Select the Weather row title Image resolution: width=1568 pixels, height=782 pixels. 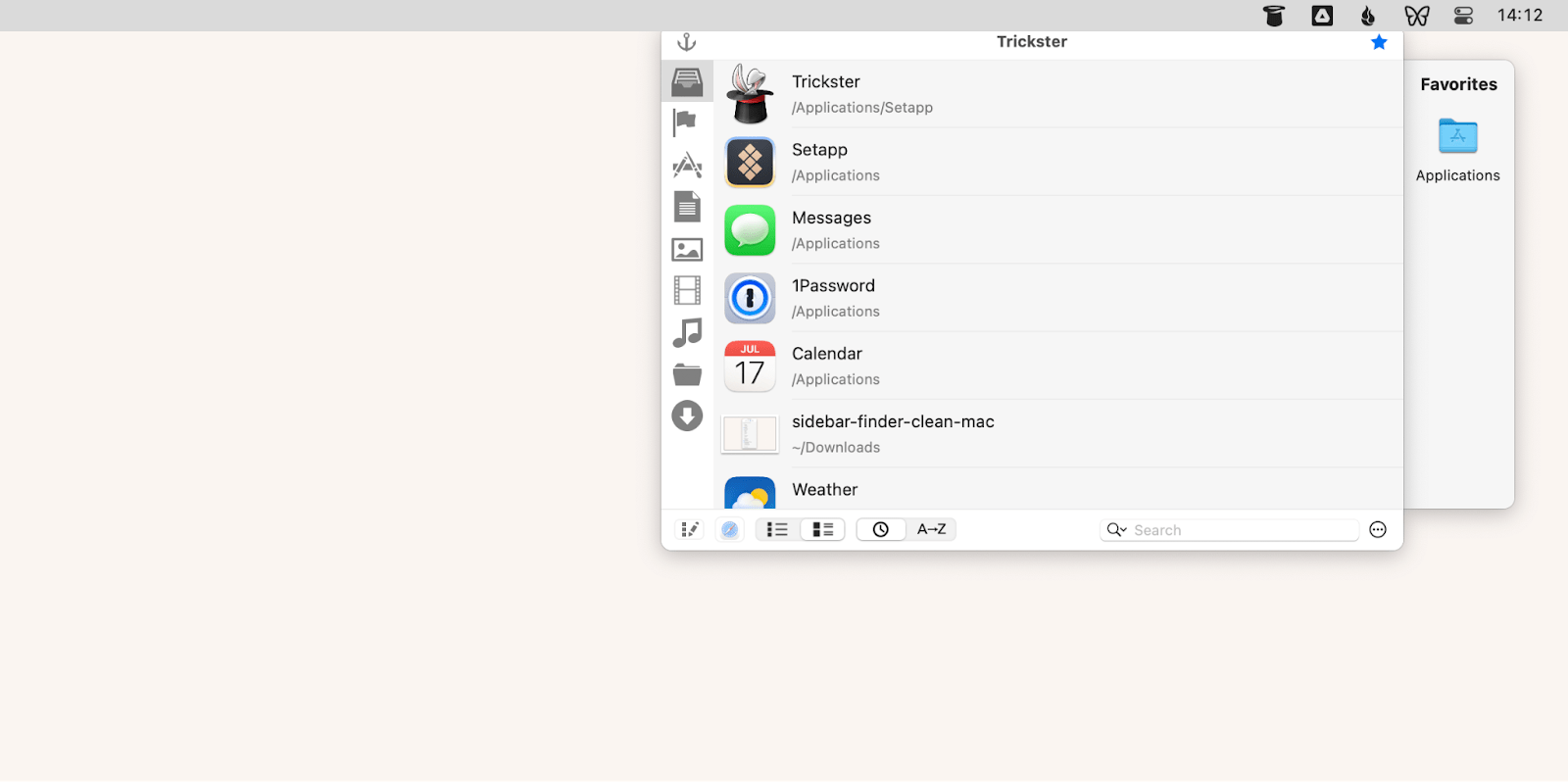coord(824,490)
